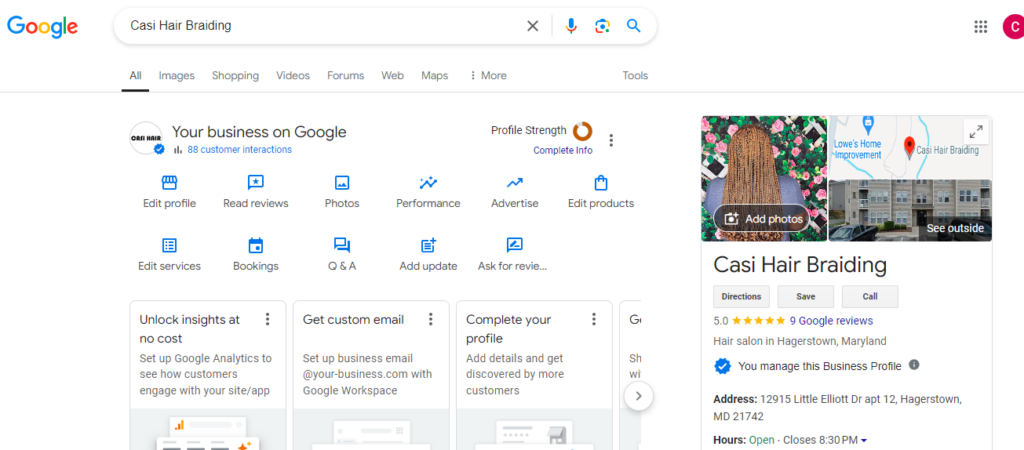Click the Directions button

point(741,297)
